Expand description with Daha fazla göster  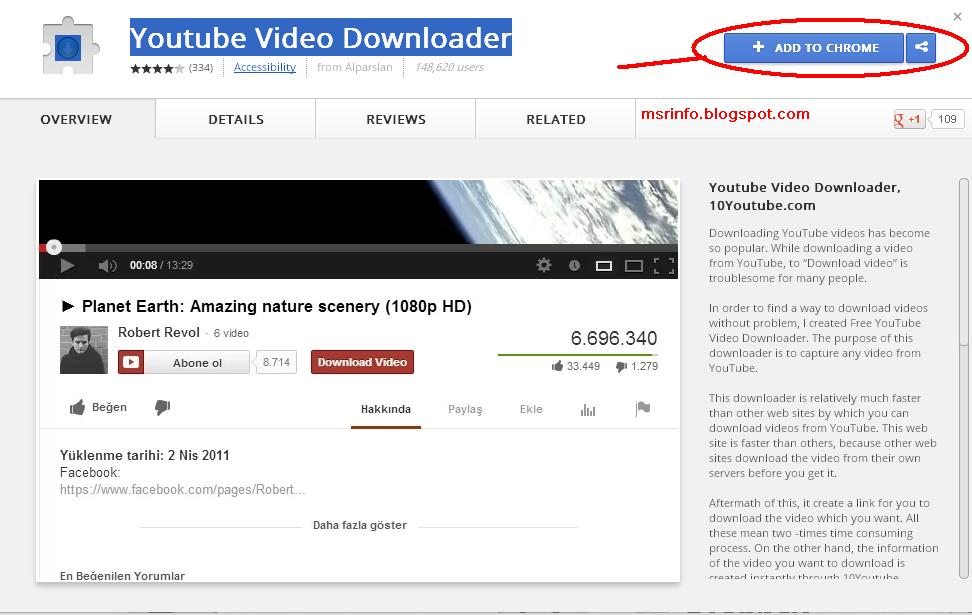pyautogui.click(x=360, y=525)
